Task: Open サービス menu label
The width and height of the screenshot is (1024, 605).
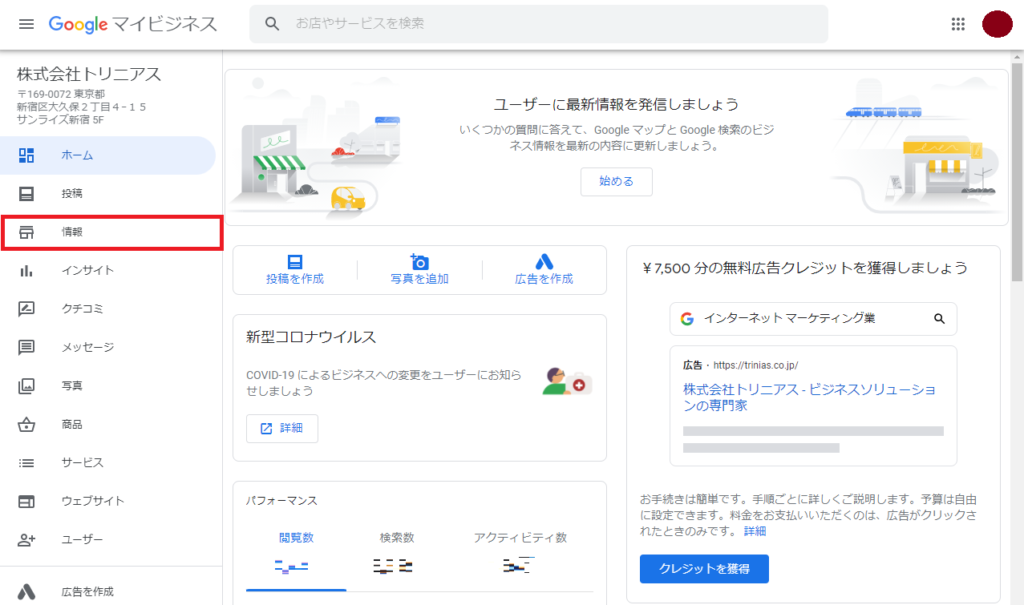Action: (82, 463)
